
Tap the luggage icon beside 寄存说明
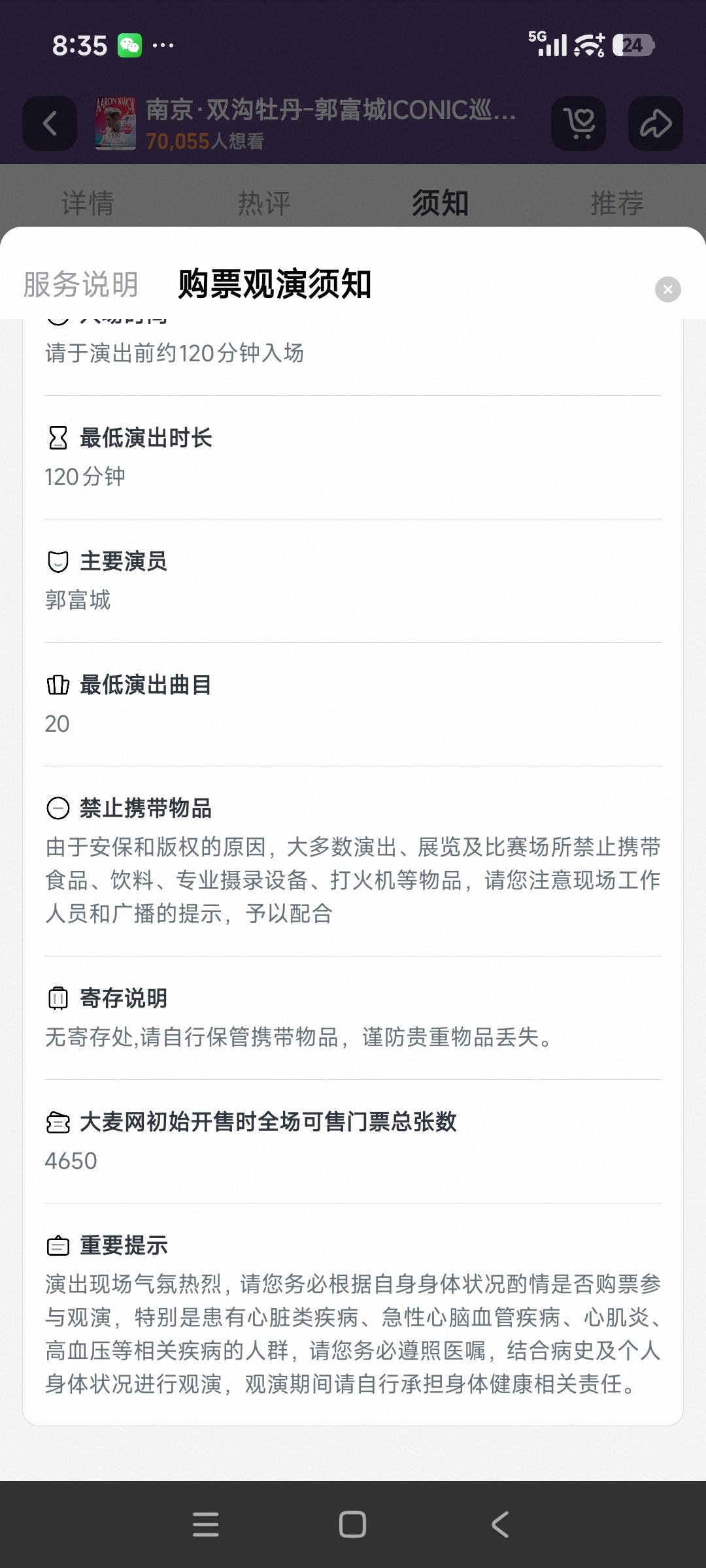tap(58, 998)
